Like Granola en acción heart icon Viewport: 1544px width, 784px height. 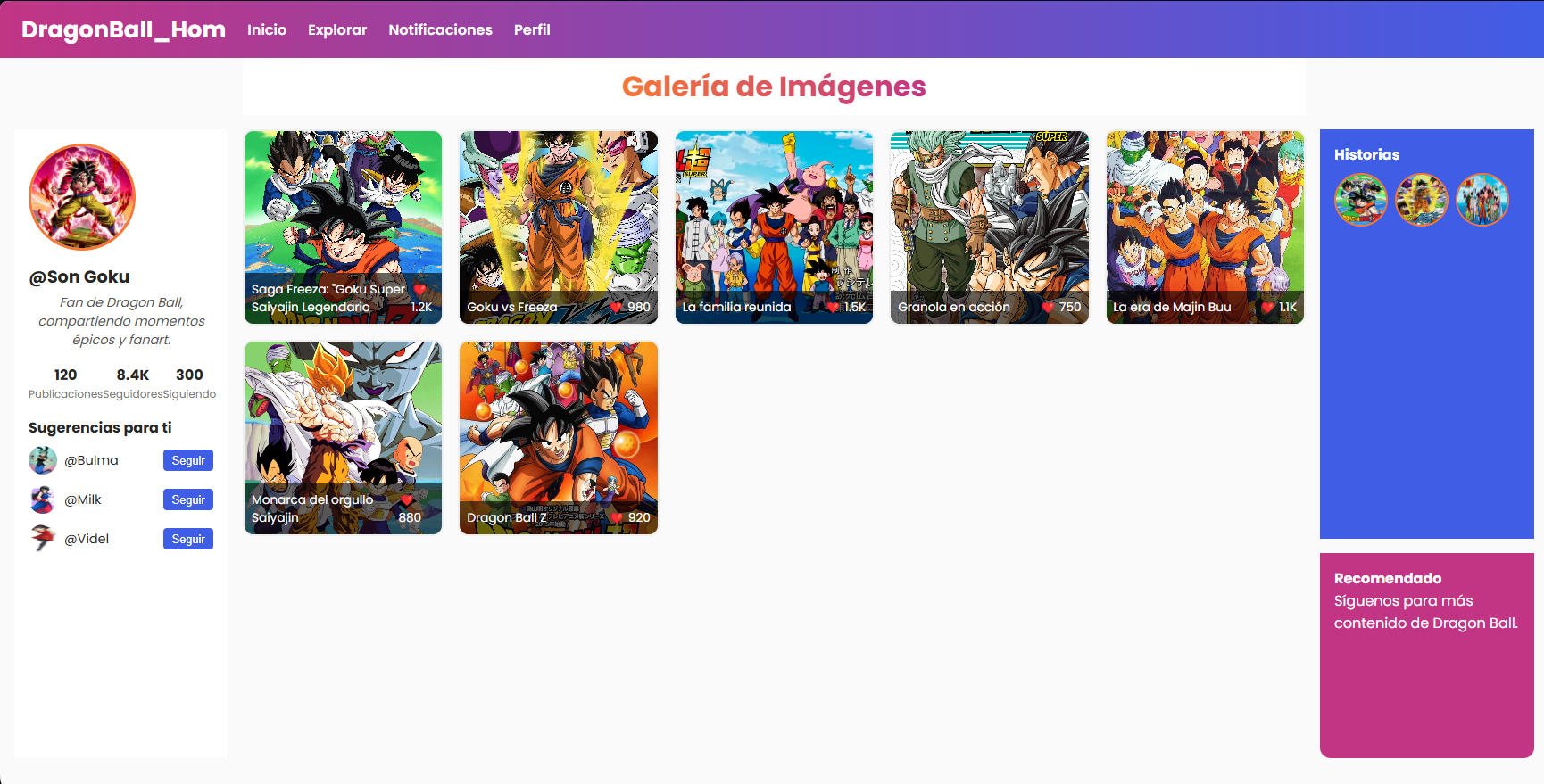[x=1048, y=307]
